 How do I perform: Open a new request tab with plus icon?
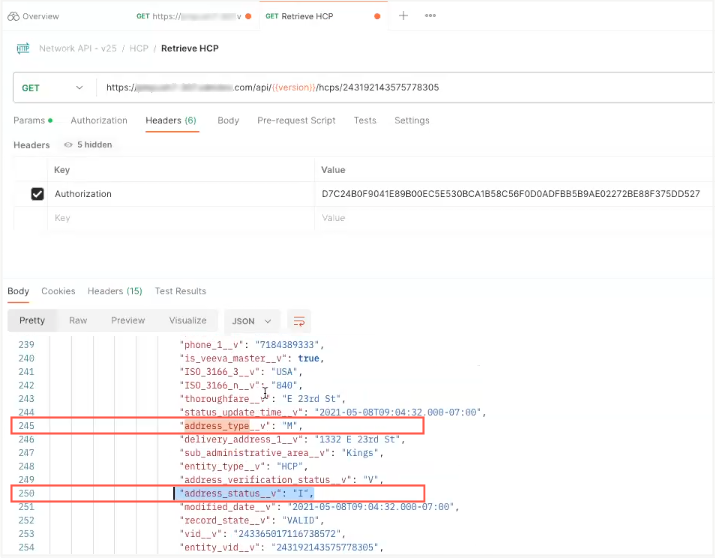404,16
